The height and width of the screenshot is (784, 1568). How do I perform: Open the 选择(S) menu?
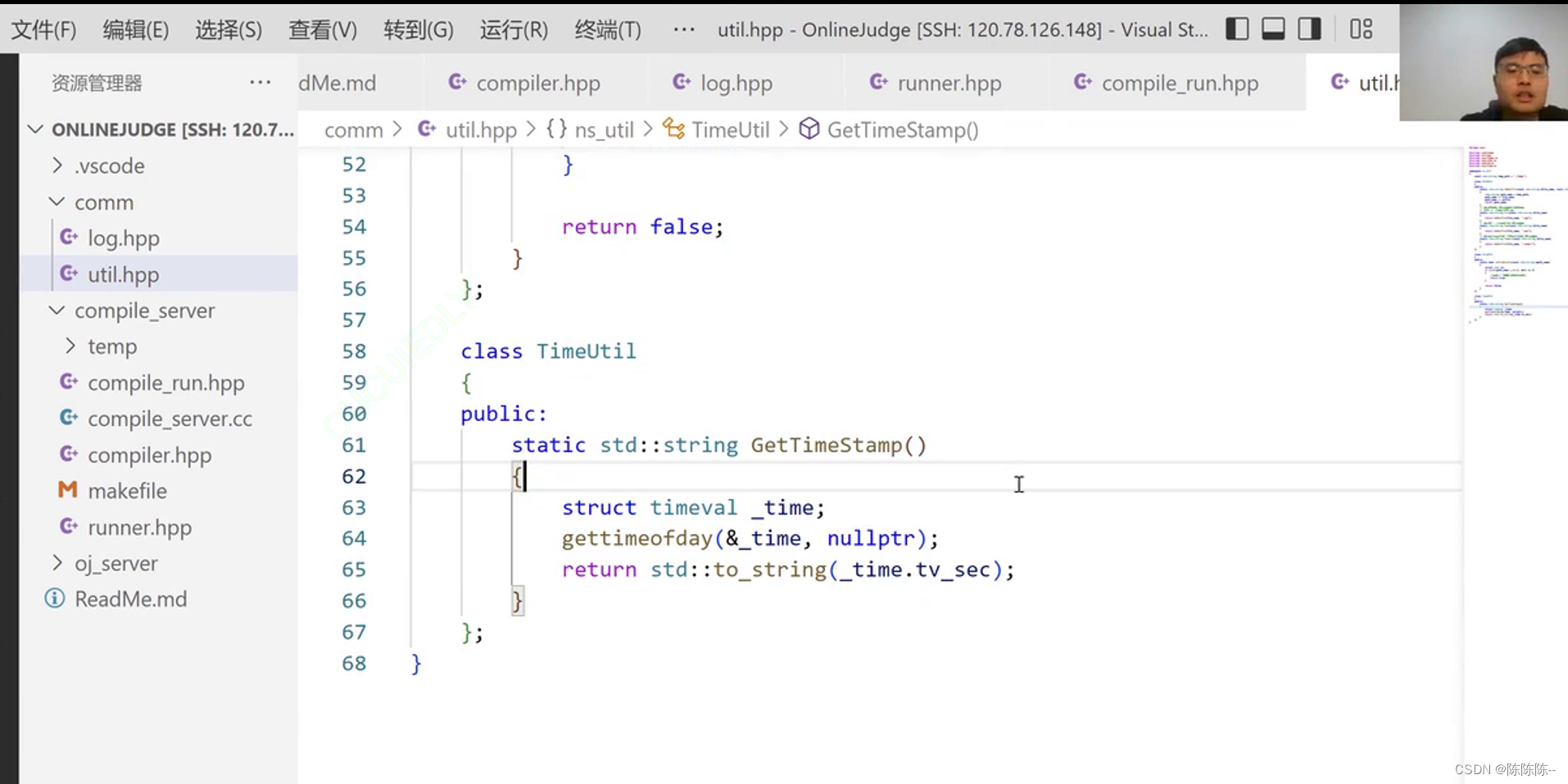[229, 30]
